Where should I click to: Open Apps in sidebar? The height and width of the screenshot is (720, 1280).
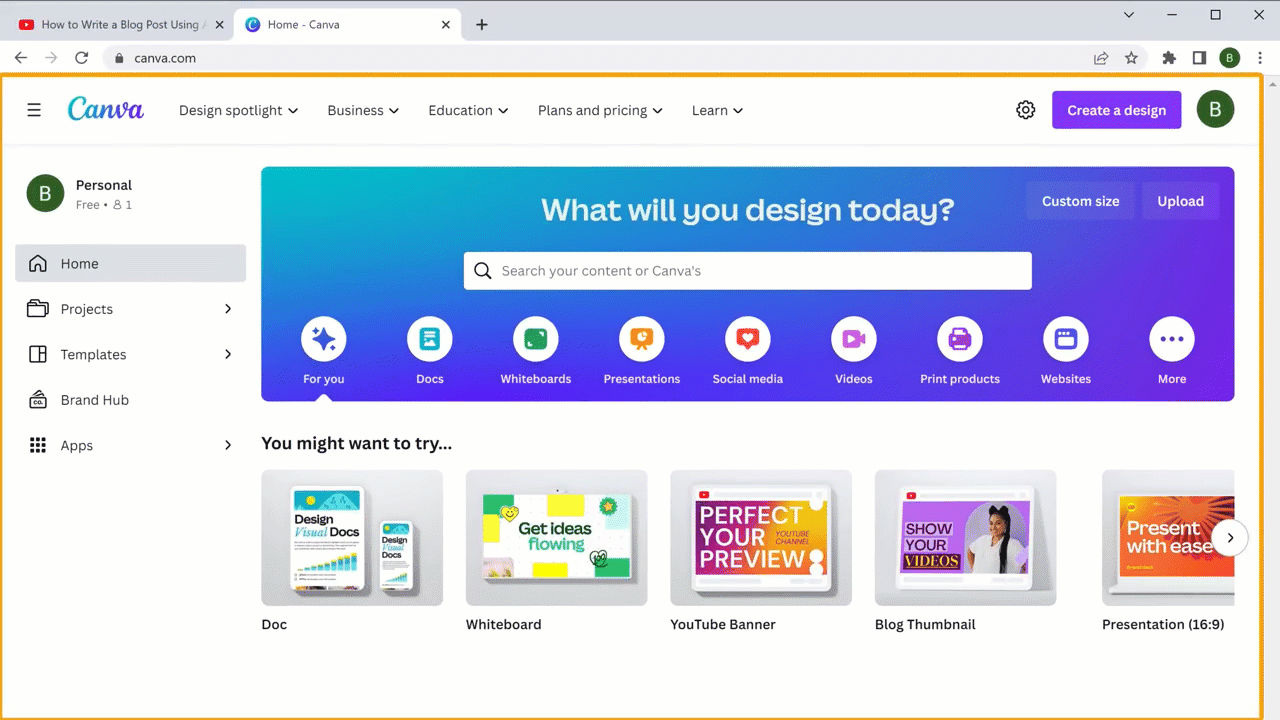point(130,445)
